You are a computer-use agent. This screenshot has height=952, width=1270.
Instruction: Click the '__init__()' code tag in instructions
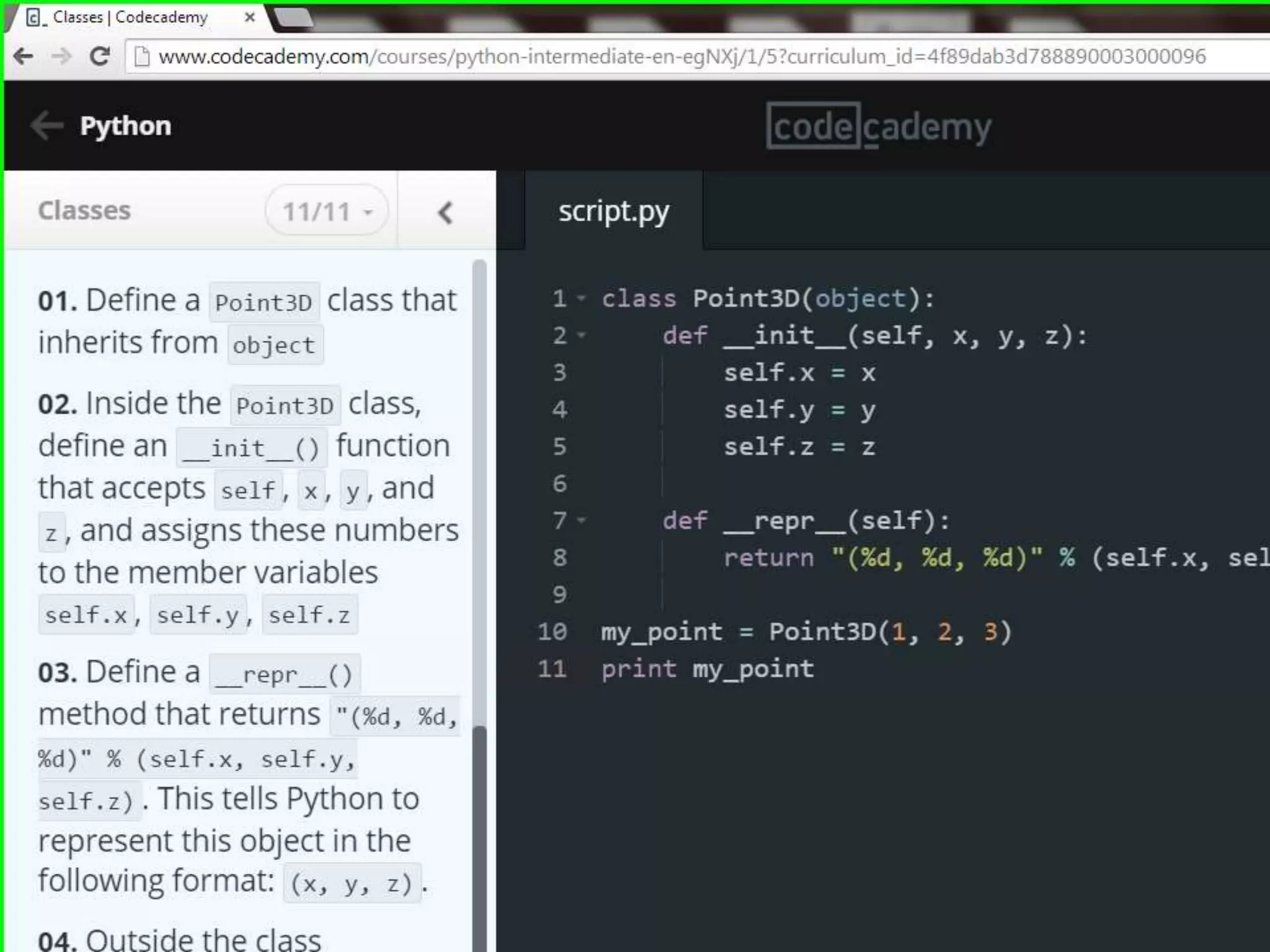click(x=251, y=447)
